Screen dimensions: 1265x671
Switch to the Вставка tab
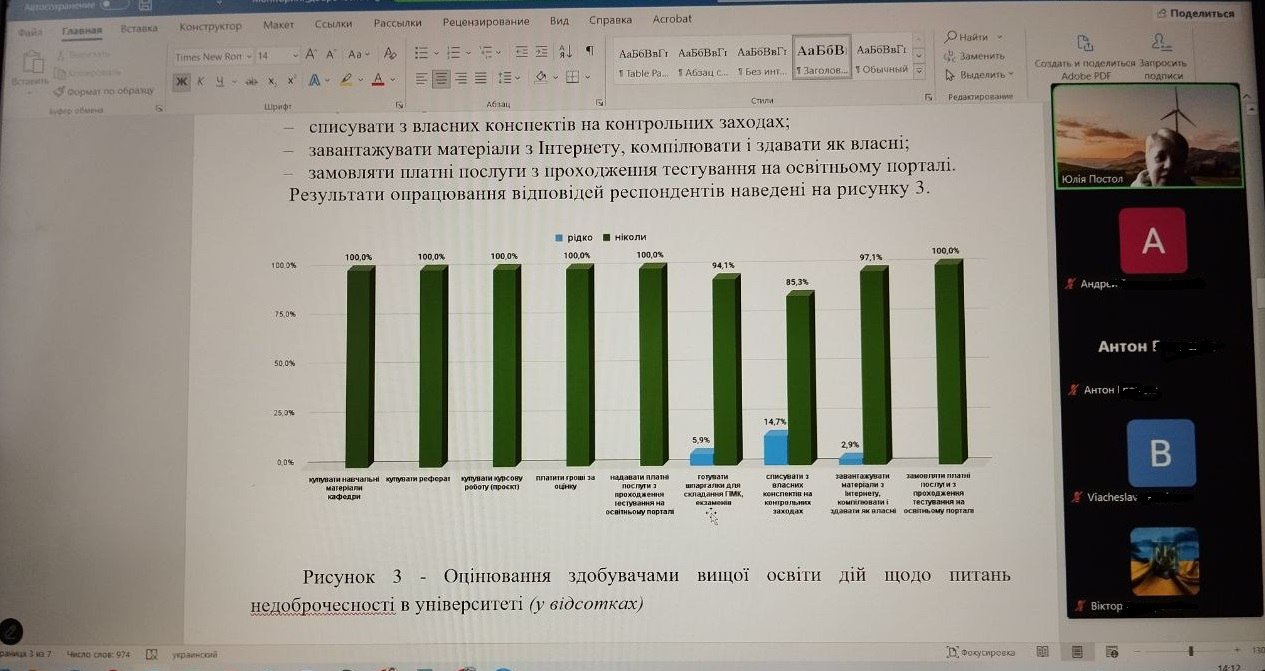click(x=138, y=29)
